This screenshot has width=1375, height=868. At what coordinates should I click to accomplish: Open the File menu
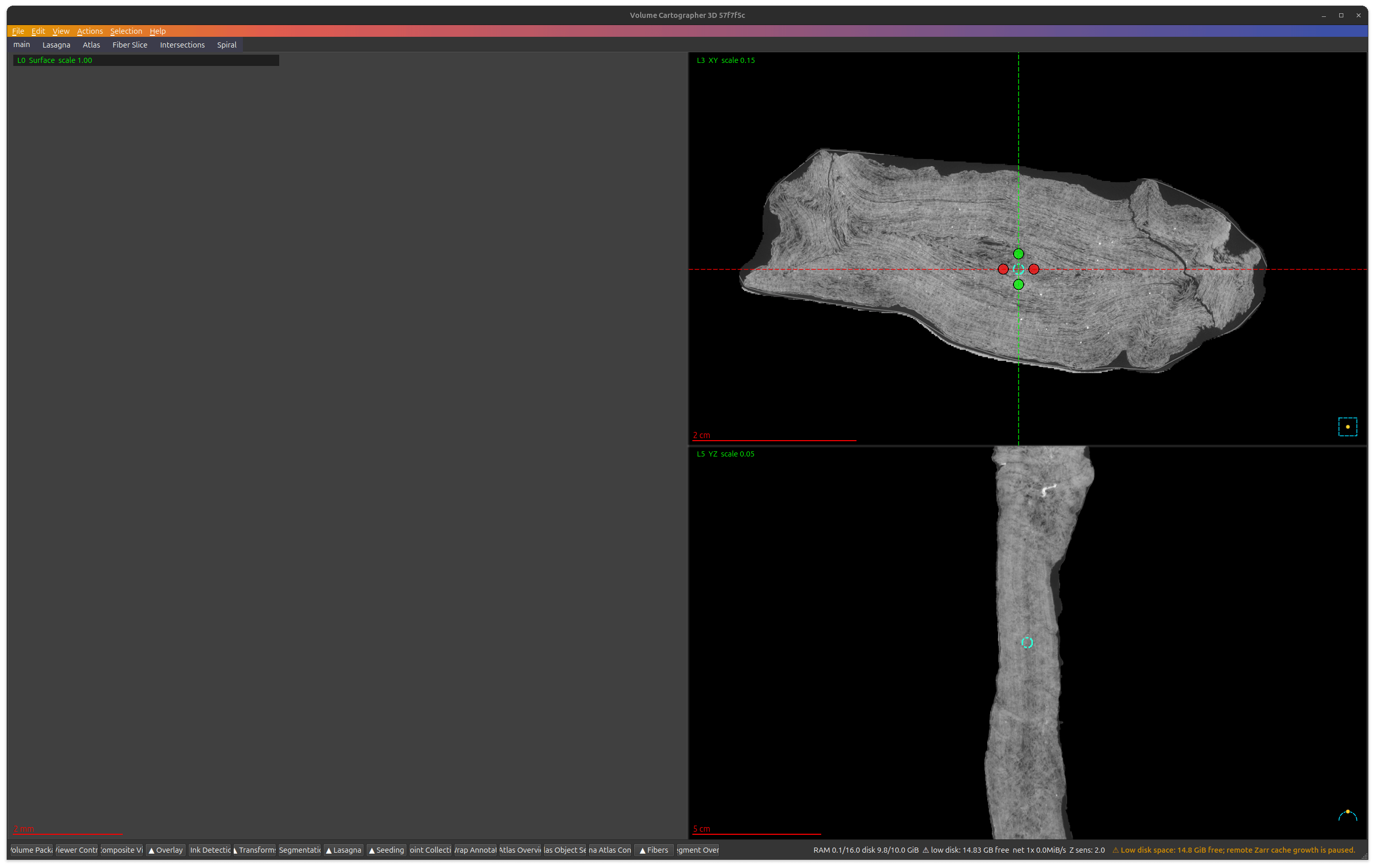[x=18, y=31]
